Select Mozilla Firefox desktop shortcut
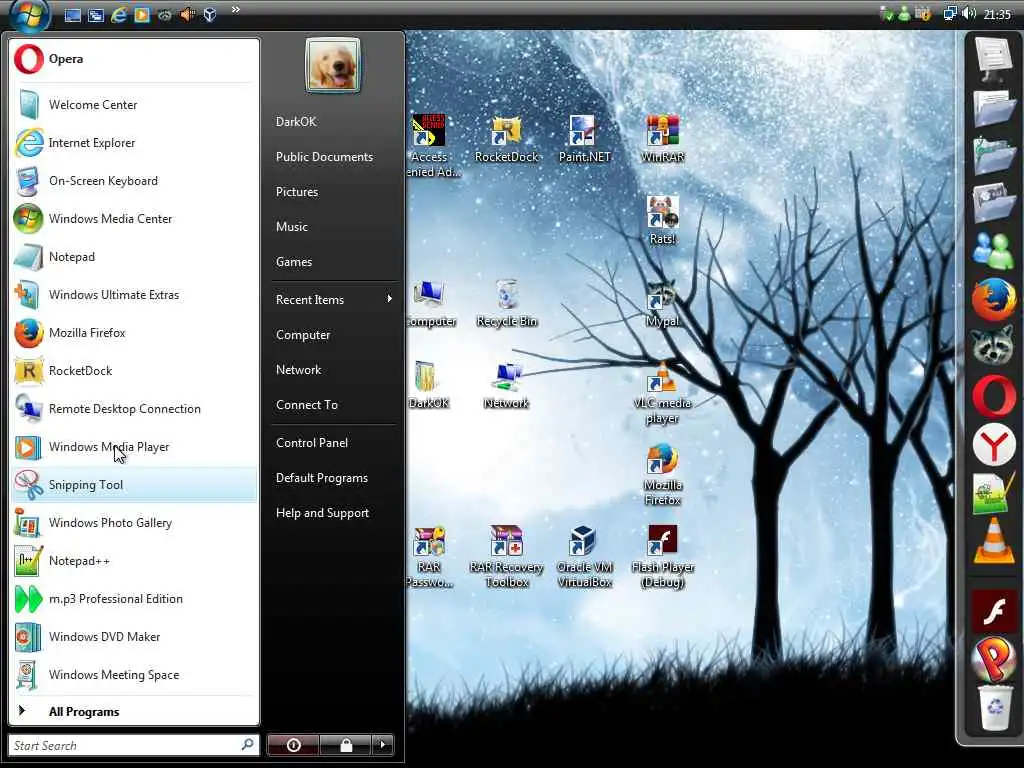 click(x=662, y=475)
